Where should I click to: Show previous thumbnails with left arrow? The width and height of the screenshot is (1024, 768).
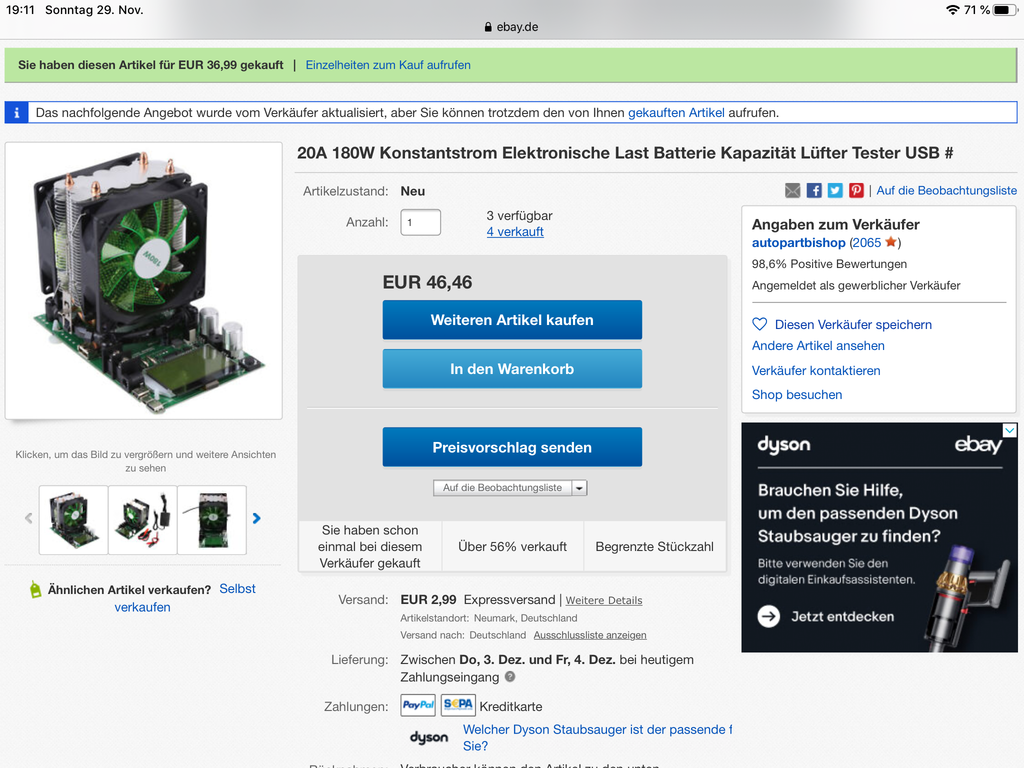click(x=29, y=519)
